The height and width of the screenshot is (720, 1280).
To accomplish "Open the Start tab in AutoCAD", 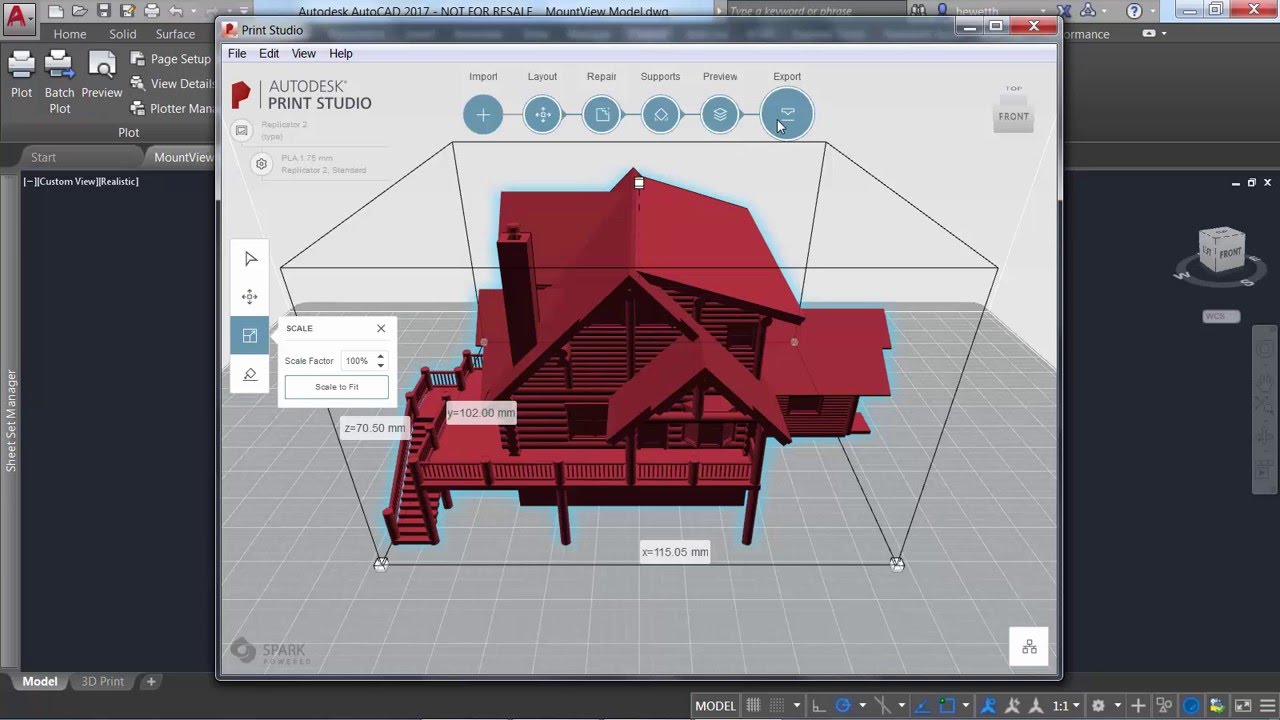I will (x=43, y=157).
